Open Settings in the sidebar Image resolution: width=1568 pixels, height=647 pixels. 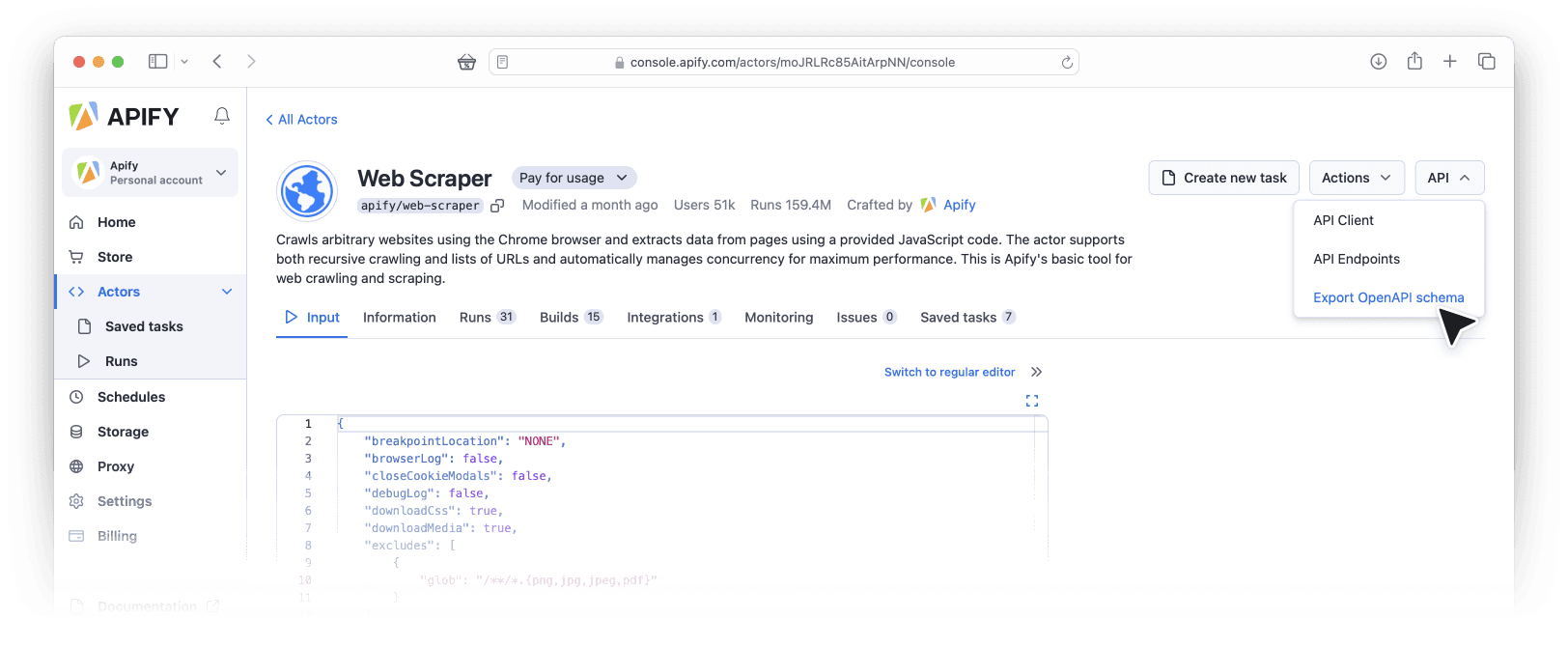click(x=151, y=501)
